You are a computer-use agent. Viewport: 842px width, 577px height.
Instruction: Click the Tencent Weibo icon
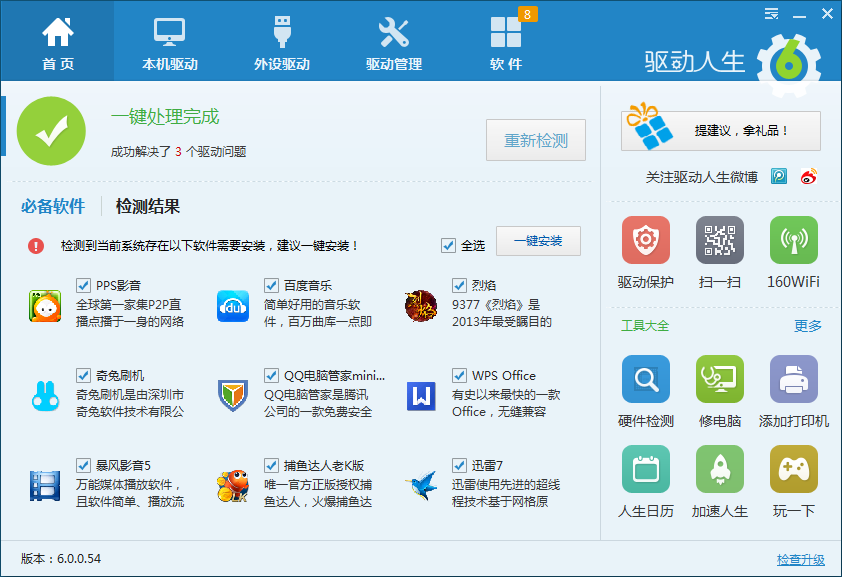pyautogui.click(x=779, y=176)
